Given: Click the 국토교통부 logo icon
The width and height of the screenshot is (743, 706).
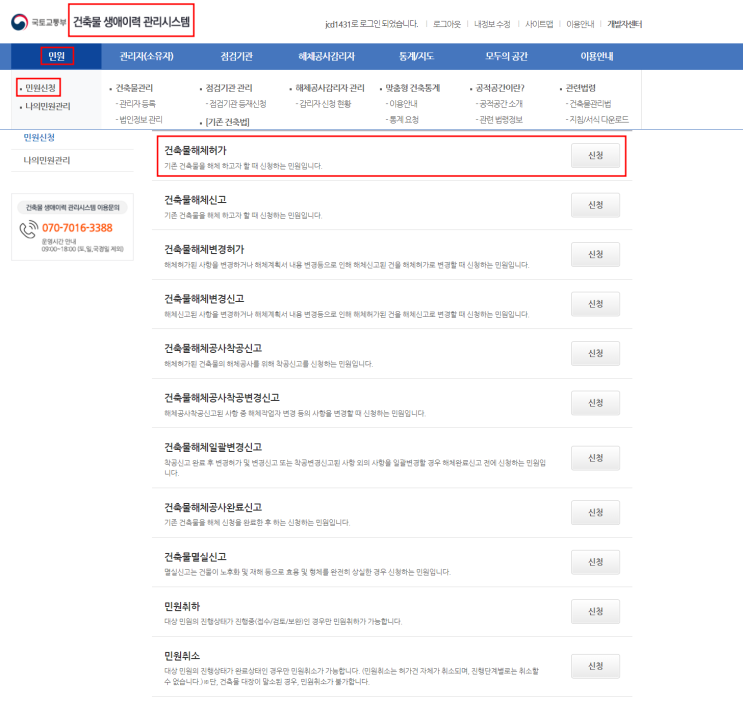Looking at the screenshot, I should point(19,22).
